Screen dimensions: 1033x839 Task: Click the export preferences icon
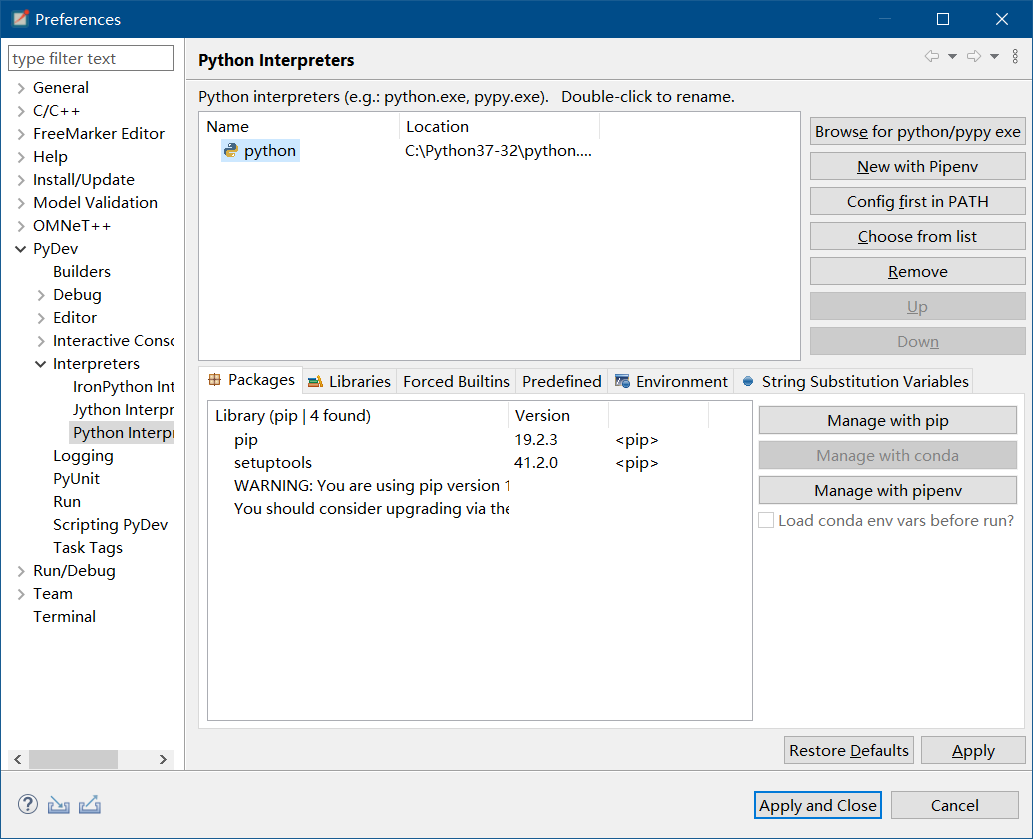(90, 805)
